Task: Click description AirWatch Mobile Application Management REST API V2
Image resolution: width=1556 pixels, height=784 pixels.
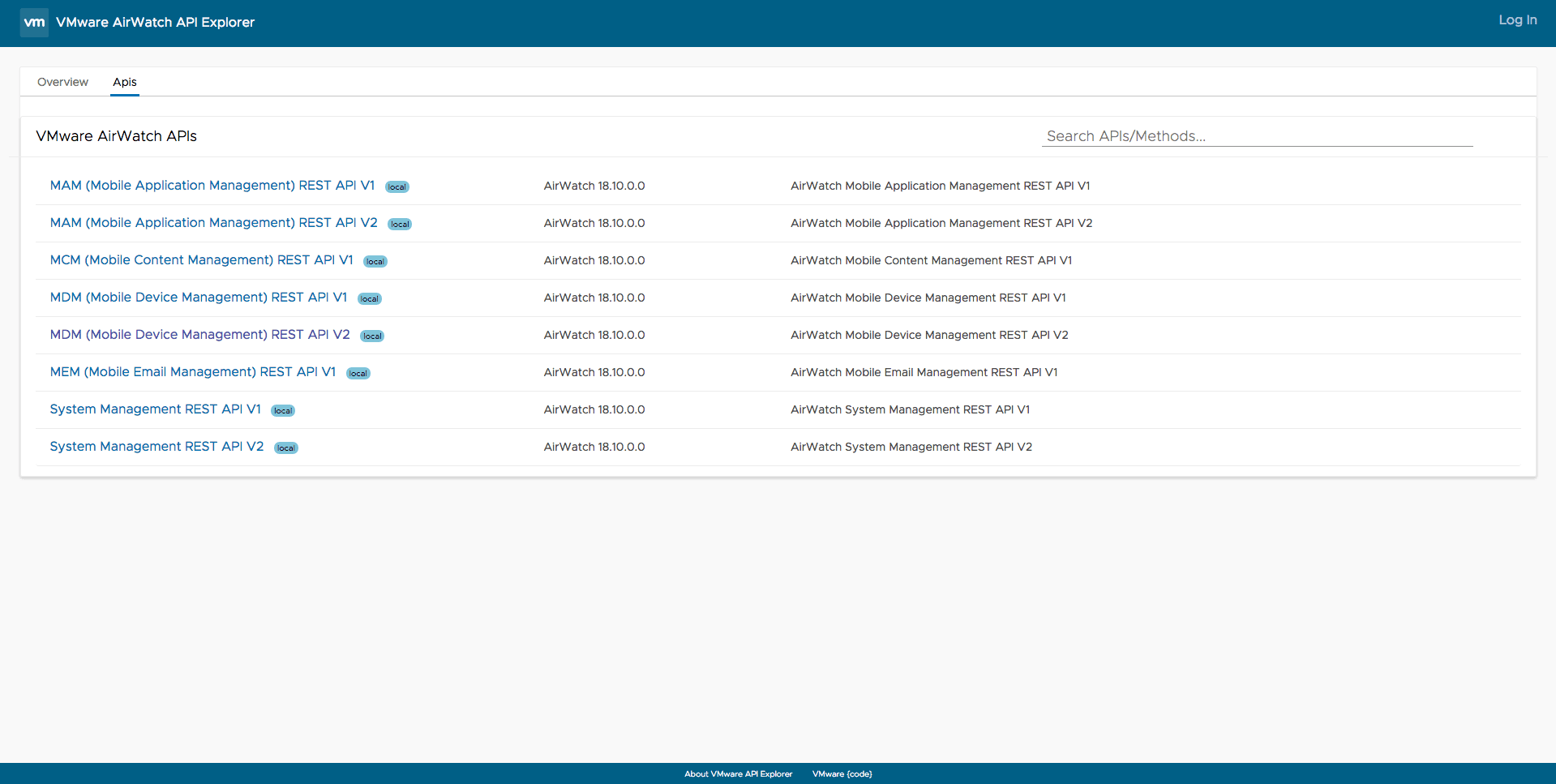Action: (x=941, y=223)
